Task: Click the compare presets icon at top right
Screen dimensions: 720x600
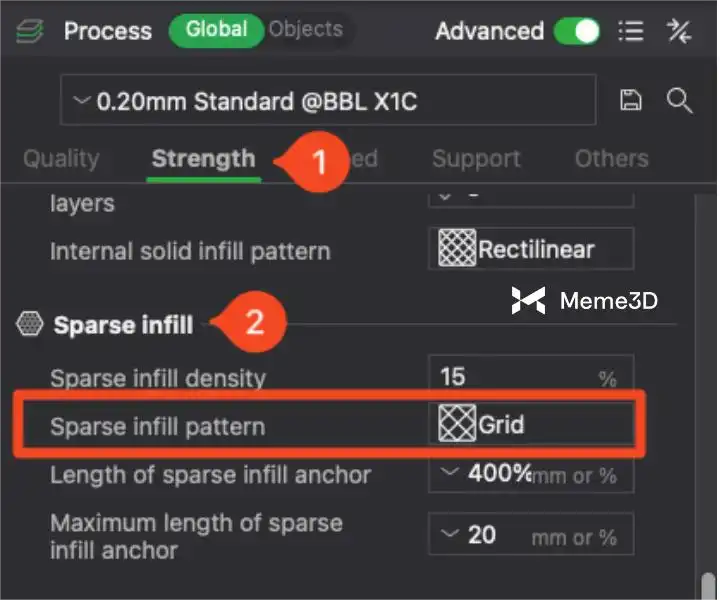Action: click(x=679, y=31)
